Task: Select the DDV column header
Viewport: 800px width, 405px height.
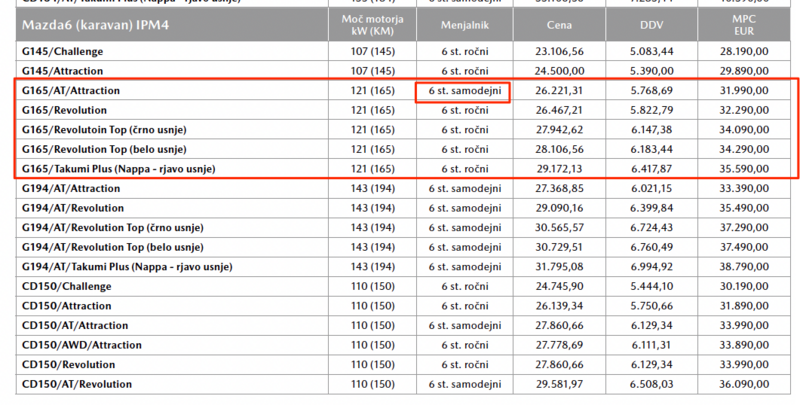Action: 651,25
